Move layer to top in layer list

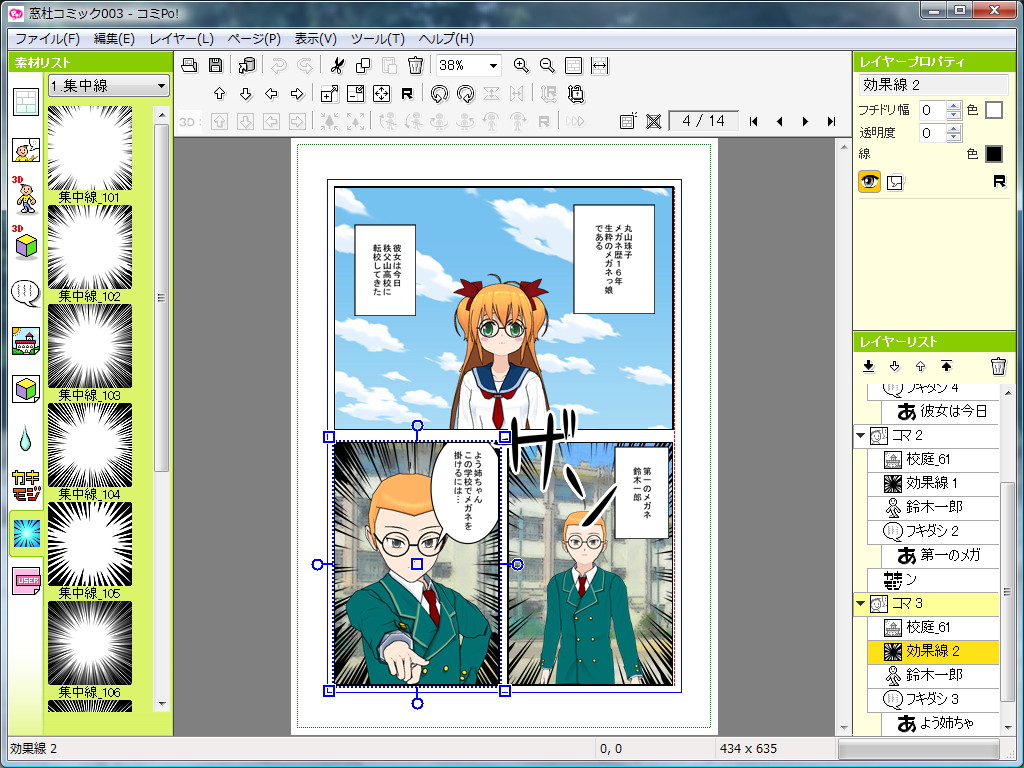click(946, 366)
